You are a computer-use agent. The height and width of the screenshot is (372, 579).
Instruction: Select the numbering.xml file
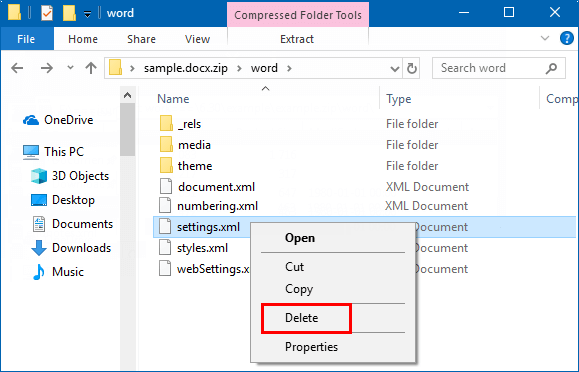click(x=217, y=206)
